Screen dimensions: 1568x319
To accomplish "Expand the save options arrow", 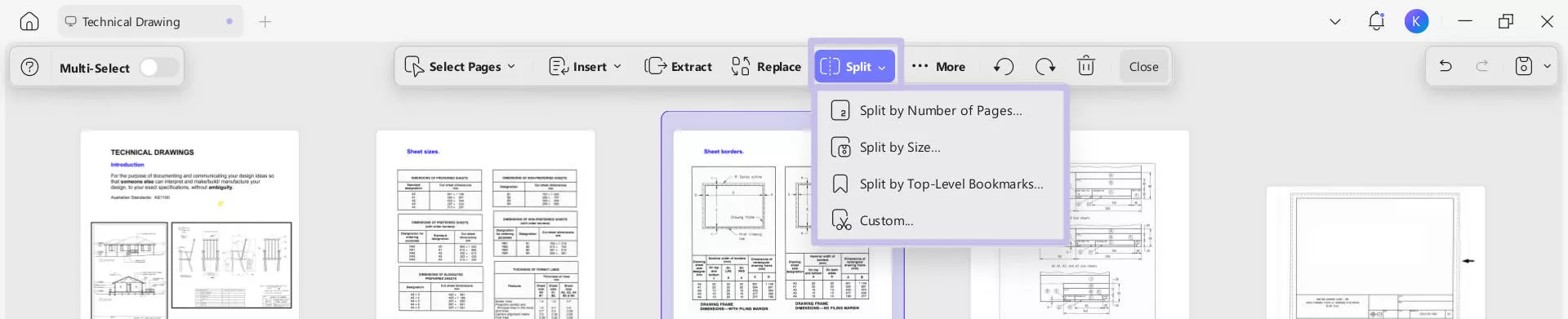I will pos(1547,67).
